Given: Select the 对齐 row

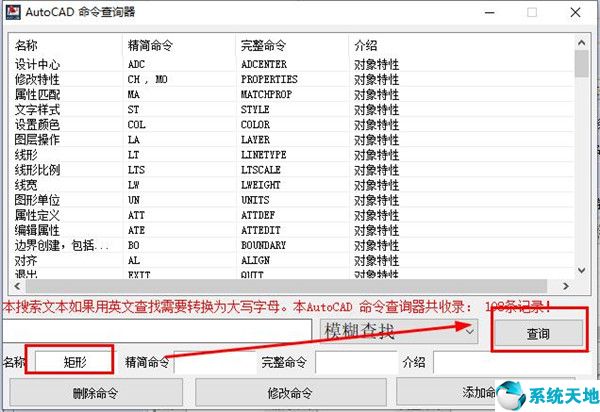Looking at the screenshot, I should [292, 261].
